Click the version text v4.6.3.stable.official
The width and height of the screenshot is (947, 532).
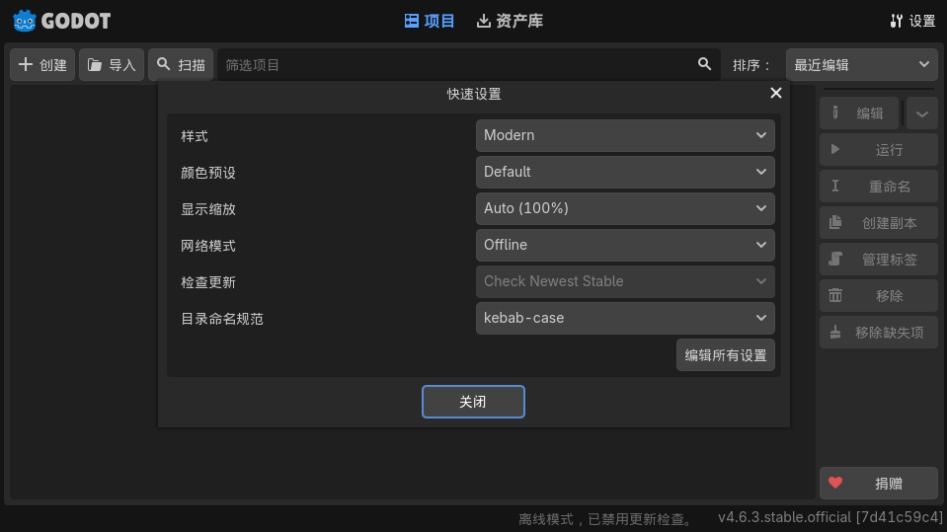pos(830,518)
